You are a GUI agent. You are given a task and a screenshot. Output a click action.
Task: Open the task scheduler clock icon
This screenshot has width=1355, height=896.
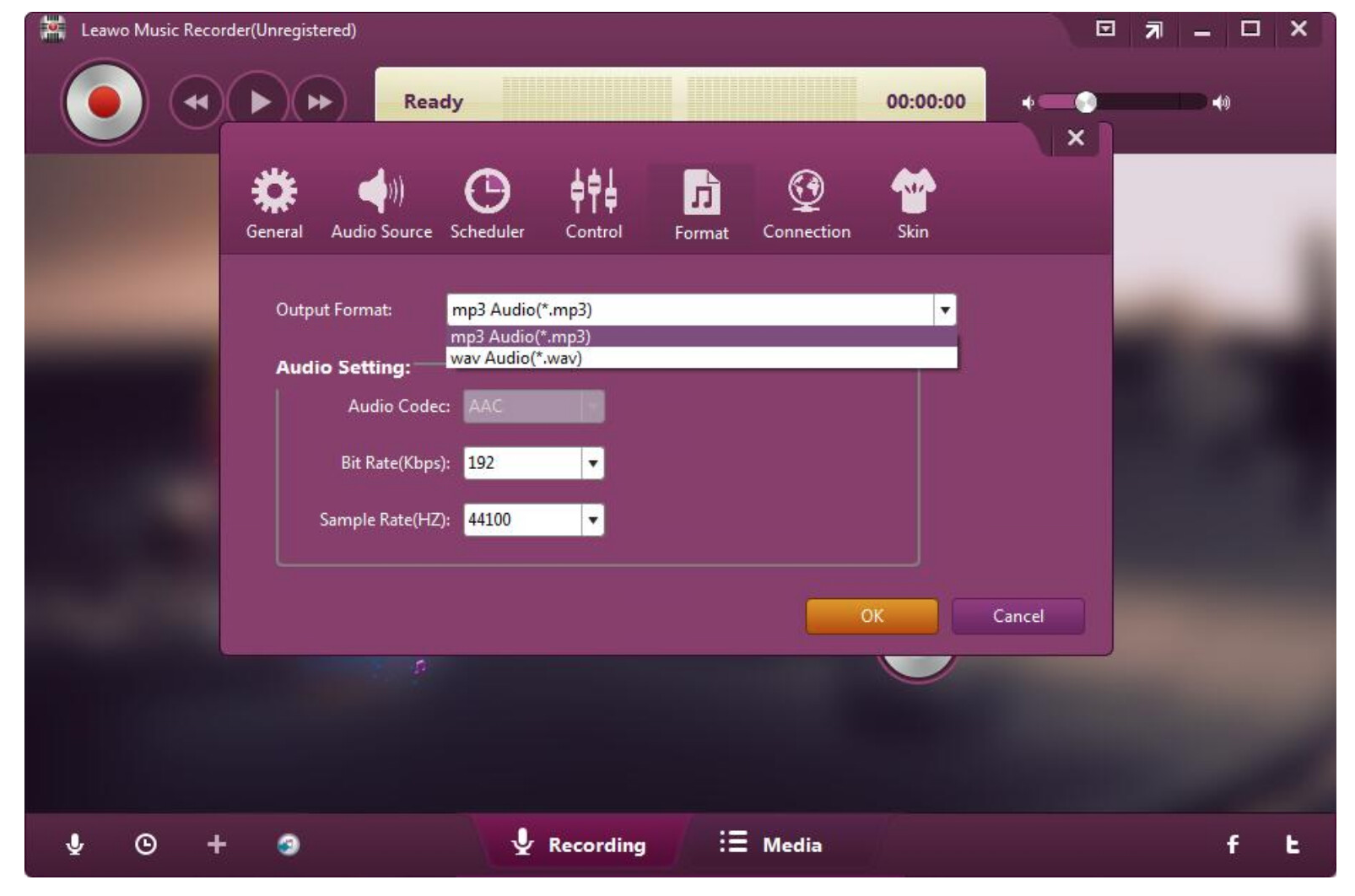(x=146, y=845)
